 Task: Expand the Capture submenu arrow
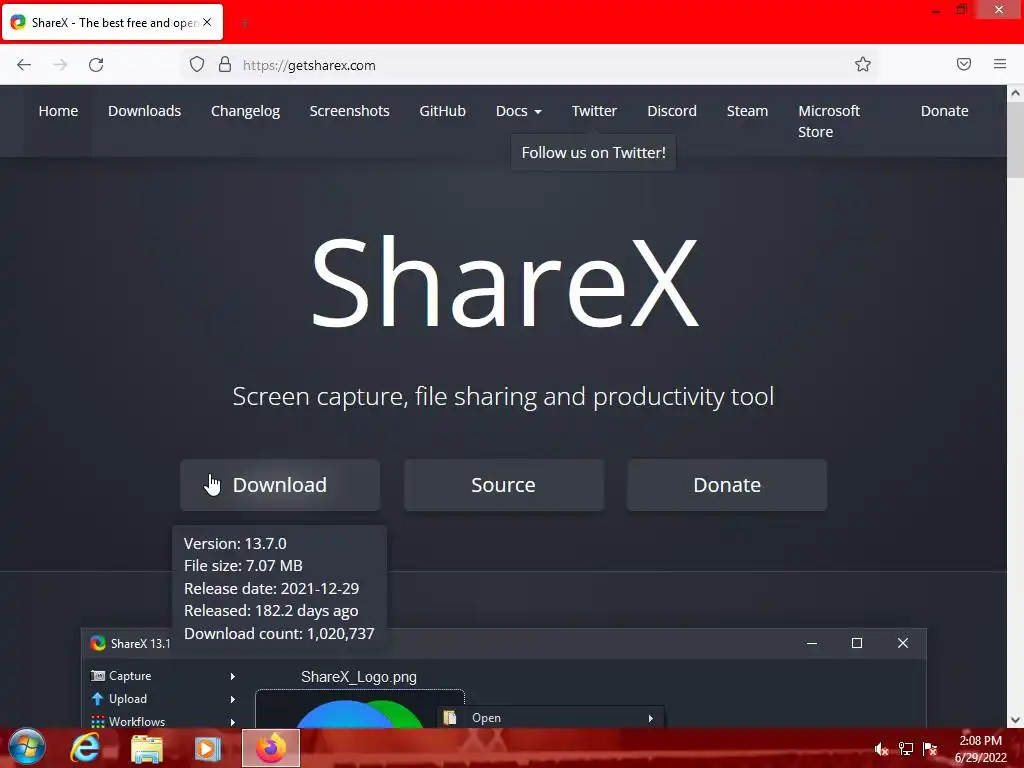tap(232, 676)
